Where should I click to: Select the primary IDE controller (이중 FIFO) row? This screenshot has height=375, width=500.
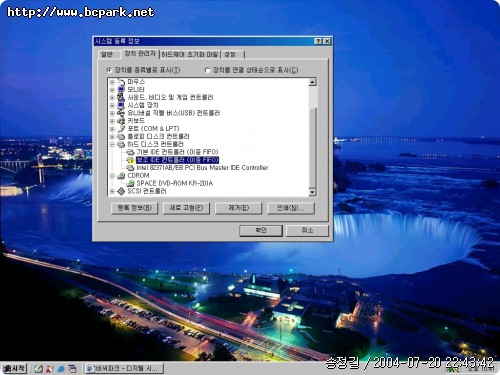coord(177,152)
